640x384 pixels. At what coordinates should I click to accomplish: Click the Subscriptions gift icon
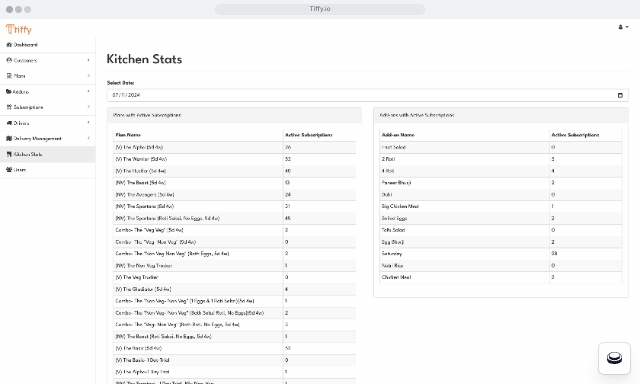point(9,107)
